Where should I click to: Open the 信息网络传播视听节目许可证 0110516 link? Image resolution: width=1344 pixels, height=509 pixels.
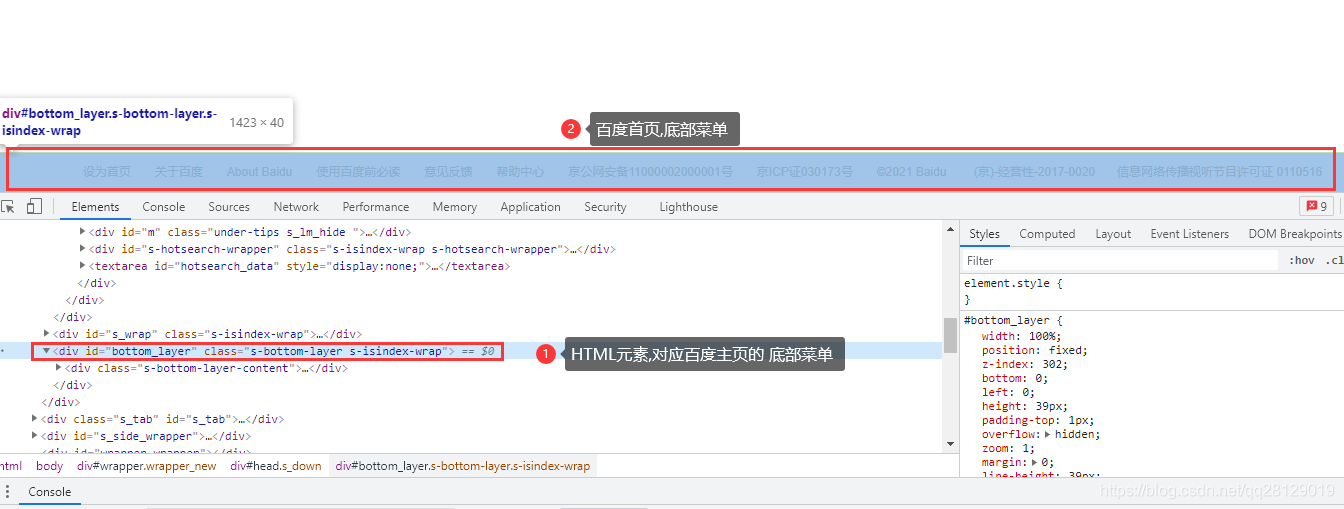(x=1219, y=171)
